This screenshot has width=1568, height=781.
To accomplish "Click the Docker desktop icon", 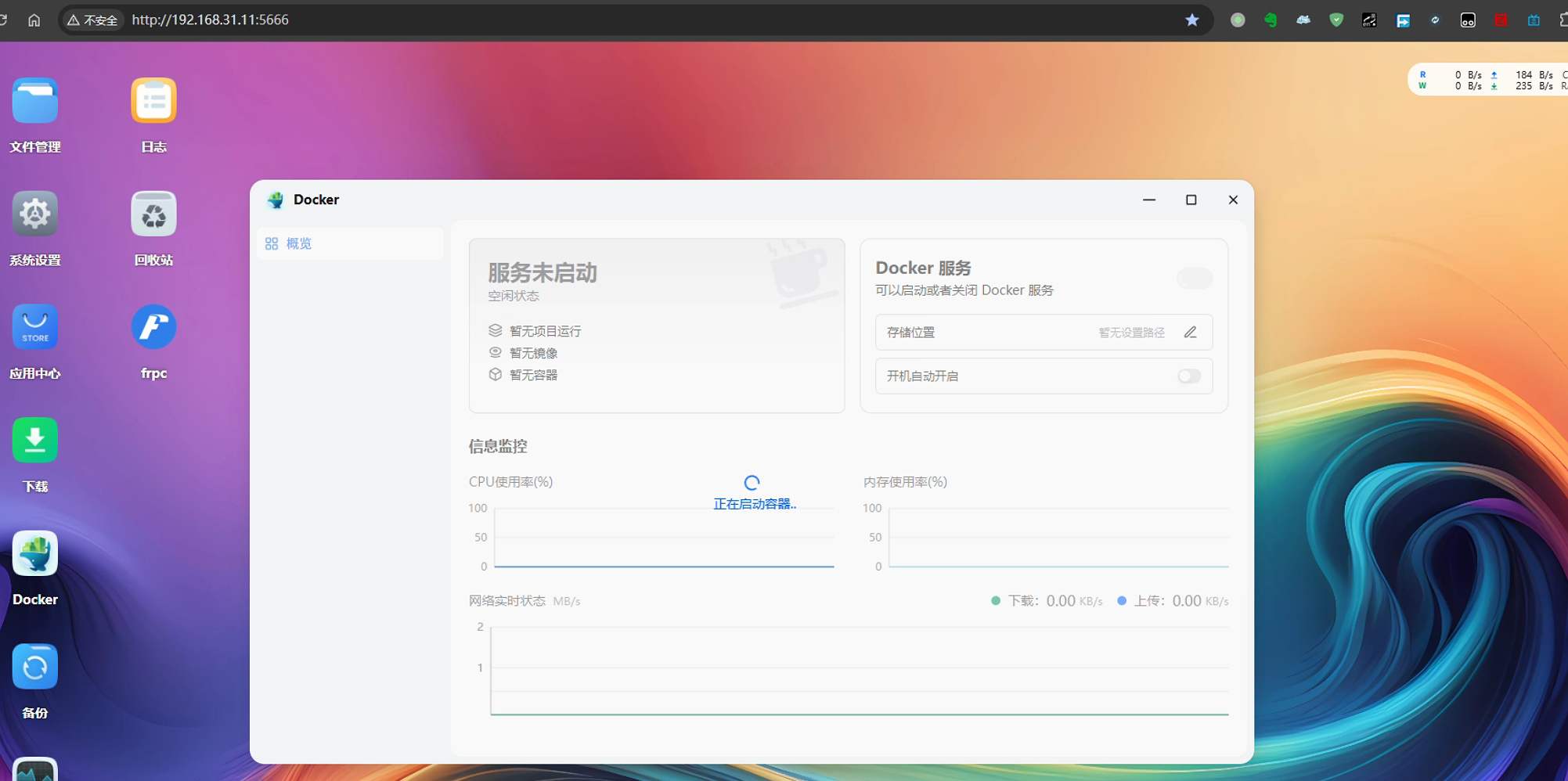I will point(35,553).
